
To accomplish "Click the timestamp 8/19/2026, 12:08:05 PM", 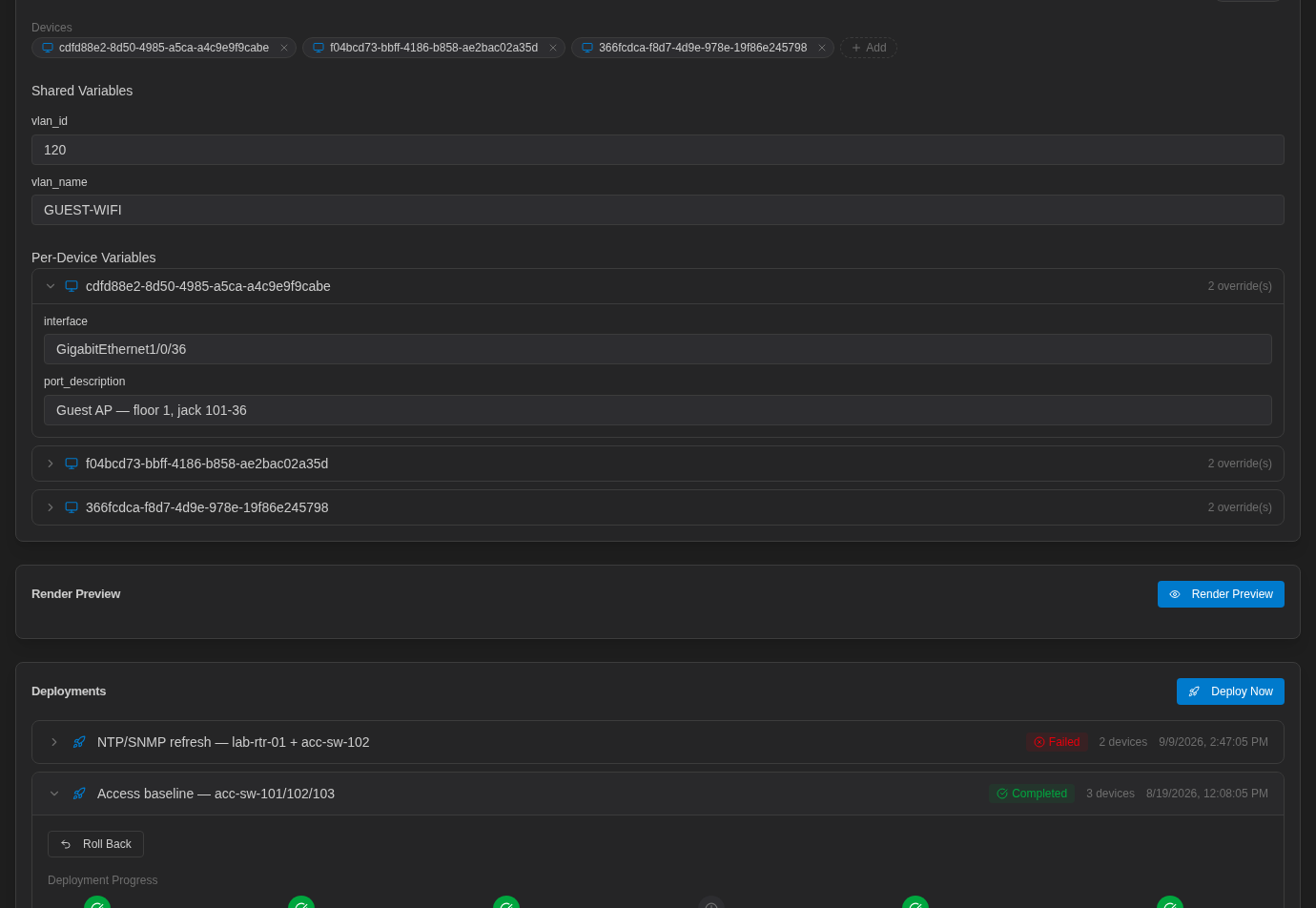I will [1207, 794].
